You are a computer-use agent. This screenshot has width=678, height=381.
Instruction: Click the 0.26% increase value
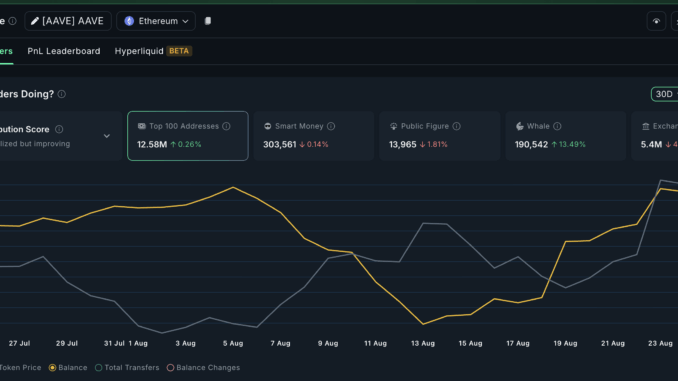189,144
